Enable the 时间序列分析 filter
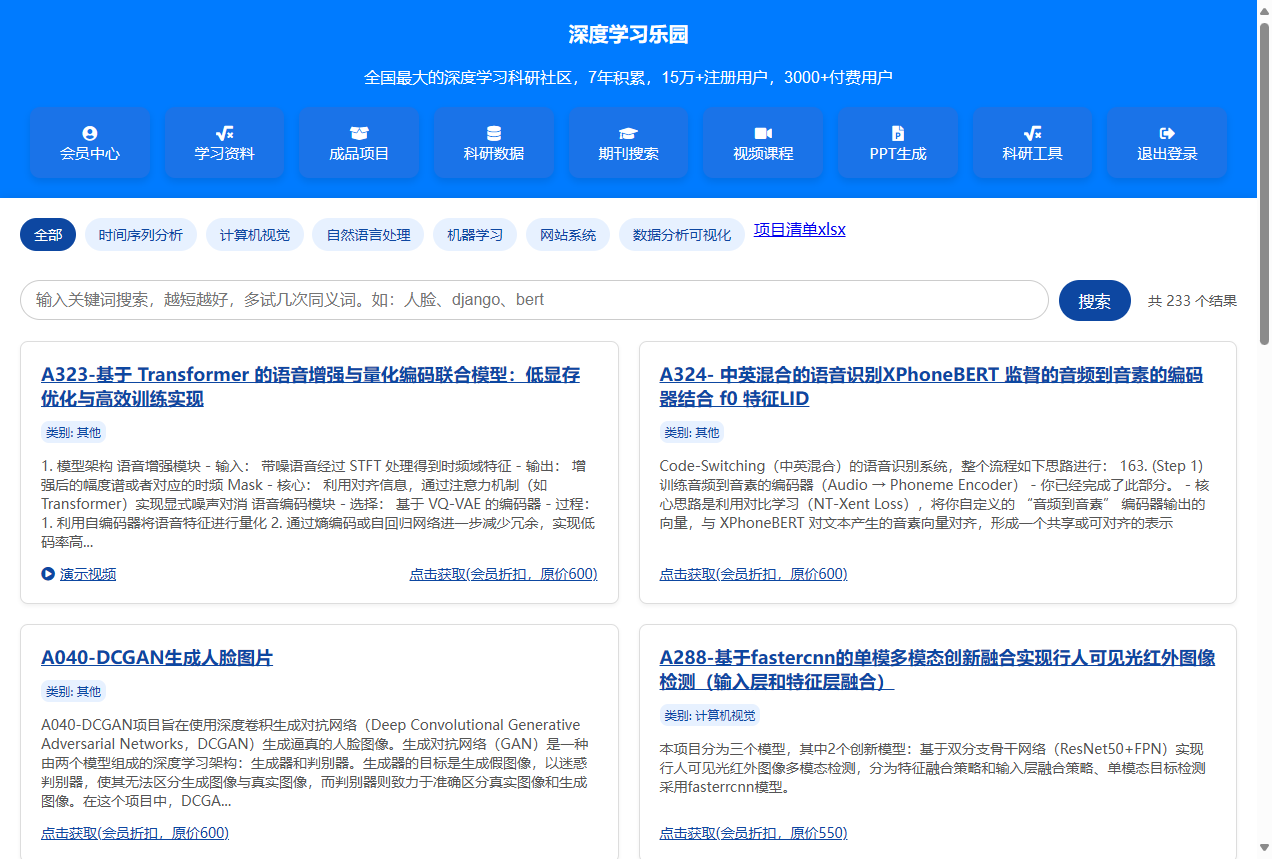Screen dimensions: 1272x859 (x=140, y=234)
